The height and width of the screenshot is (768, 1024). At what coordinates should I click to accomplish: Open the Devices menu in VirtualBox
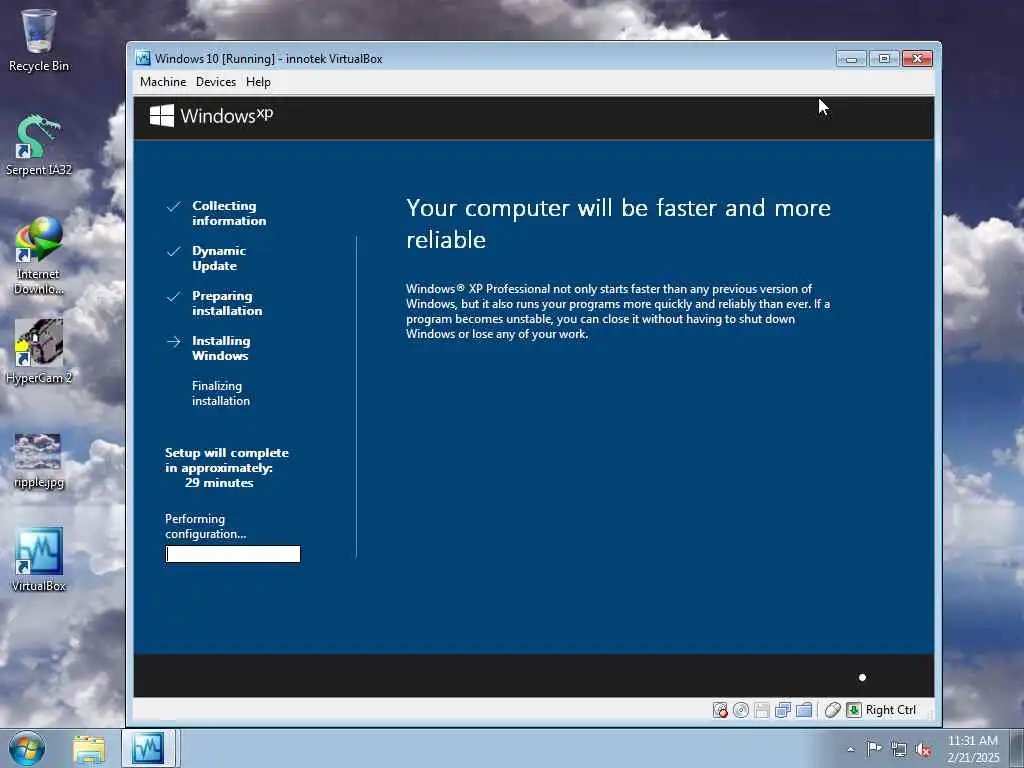pyautogui.click(x=216, y=82)
